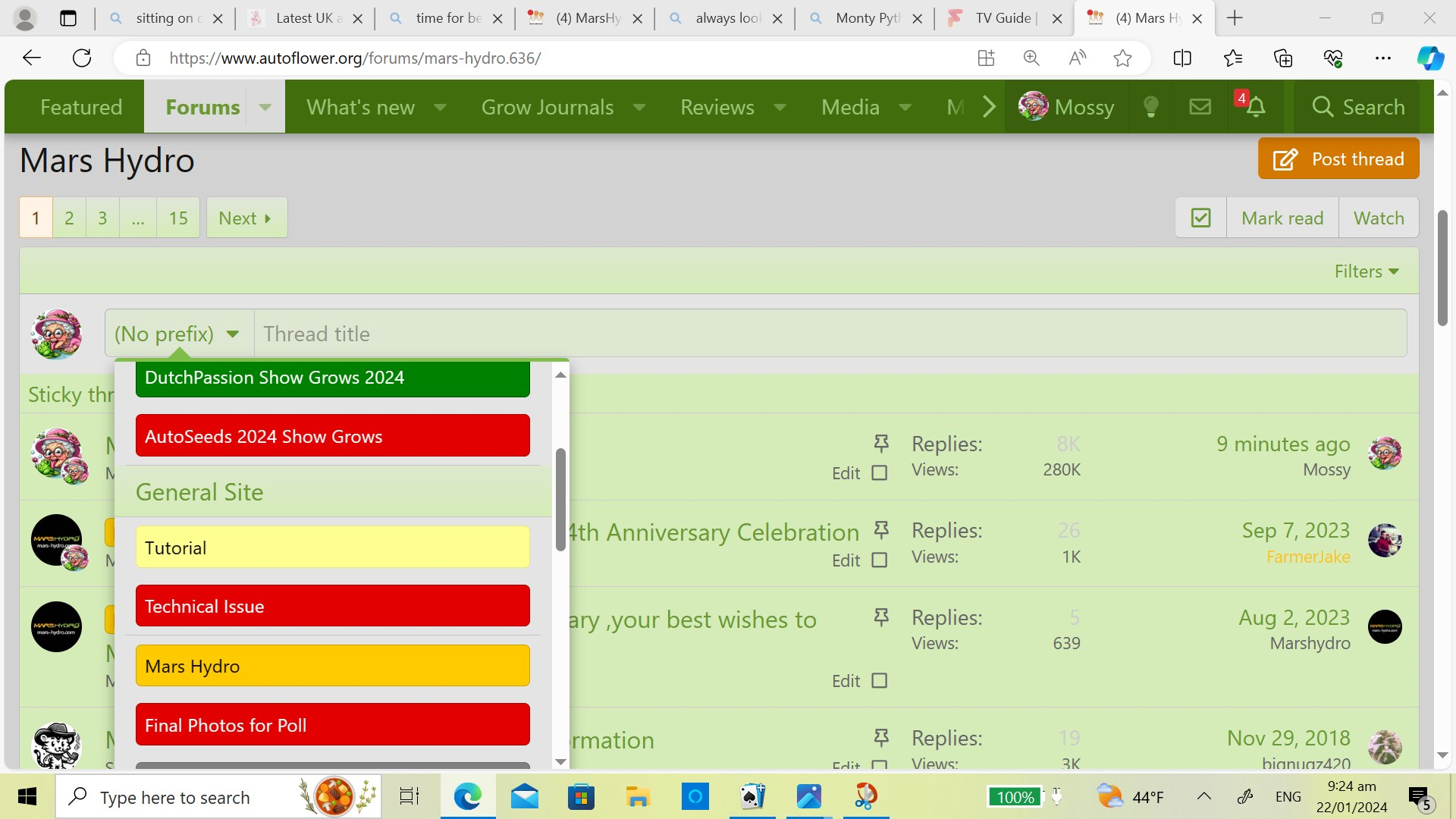Image resolution: width=1456 pixels, height=819 pixels.
Task: Open the (No prefix) dropdown
Action: click(x=179, y=334)
